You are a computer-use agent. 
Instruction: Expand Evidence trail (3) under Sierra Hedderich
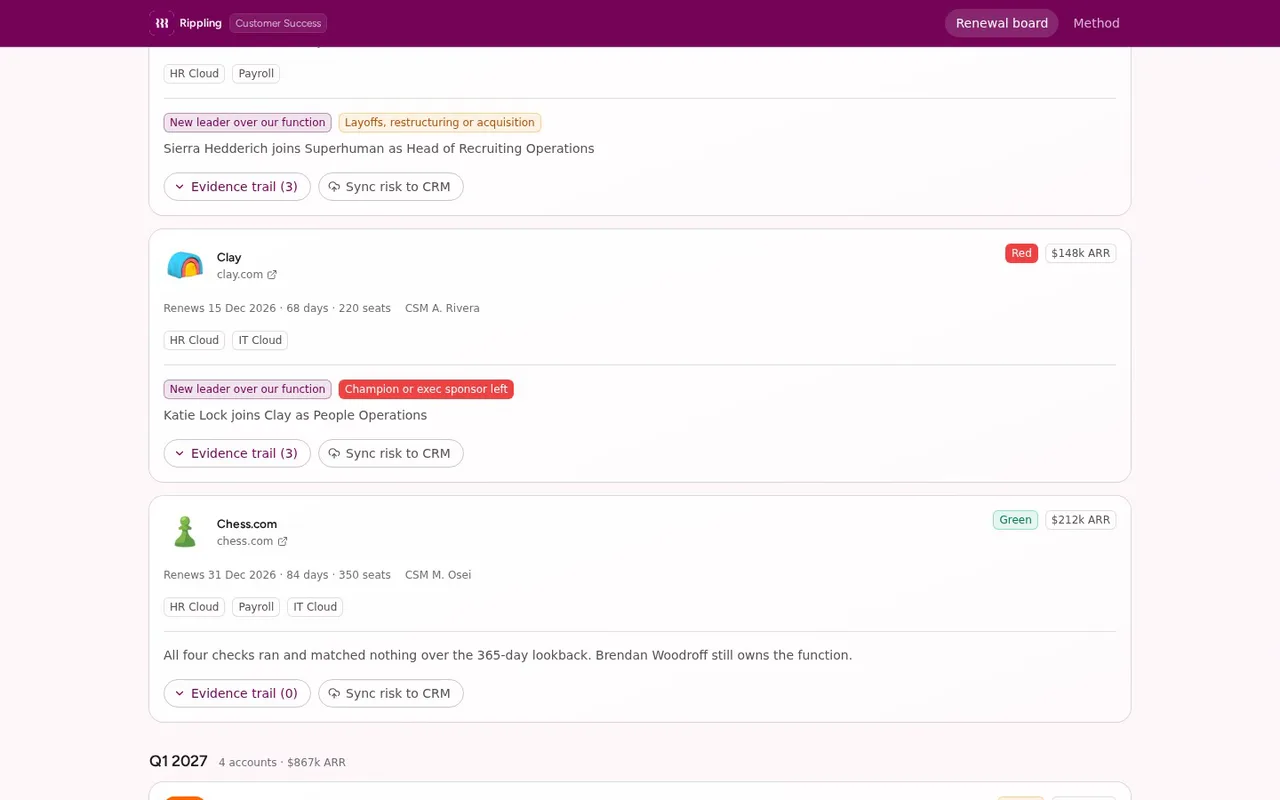237,187
